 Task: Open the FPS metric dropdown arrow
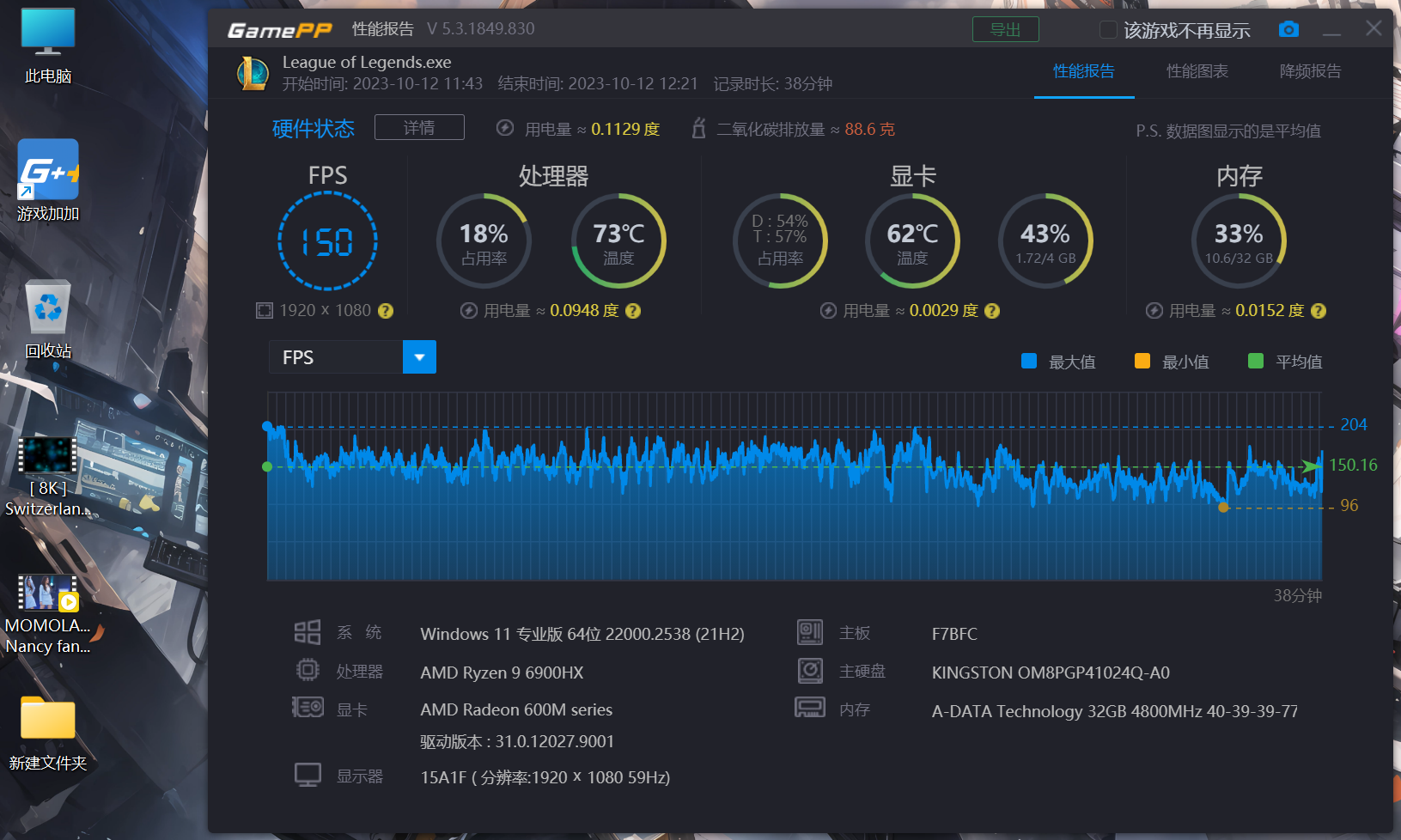(x=419, y=357)
